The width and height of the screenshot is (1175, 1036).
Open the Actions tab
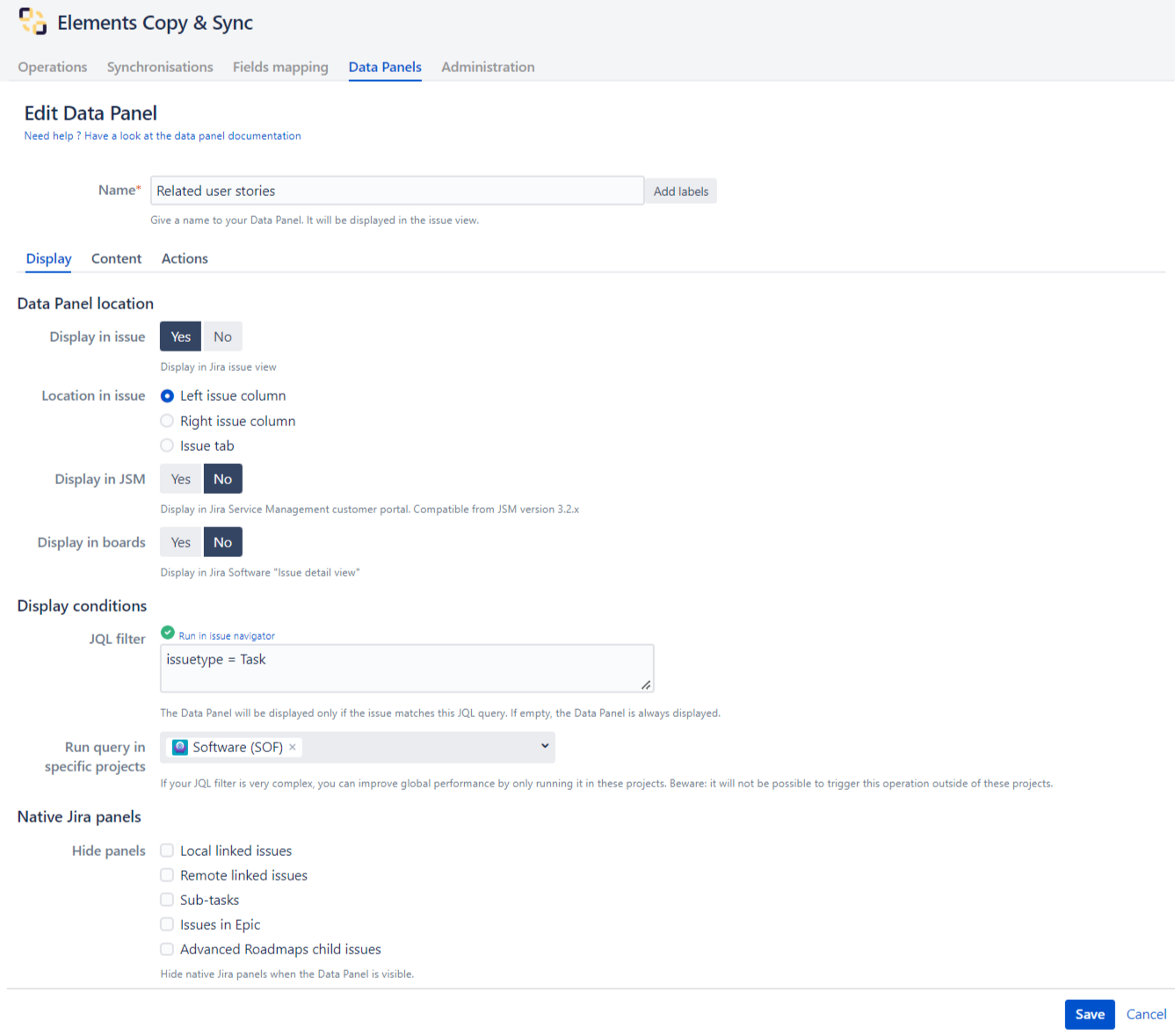185,258
